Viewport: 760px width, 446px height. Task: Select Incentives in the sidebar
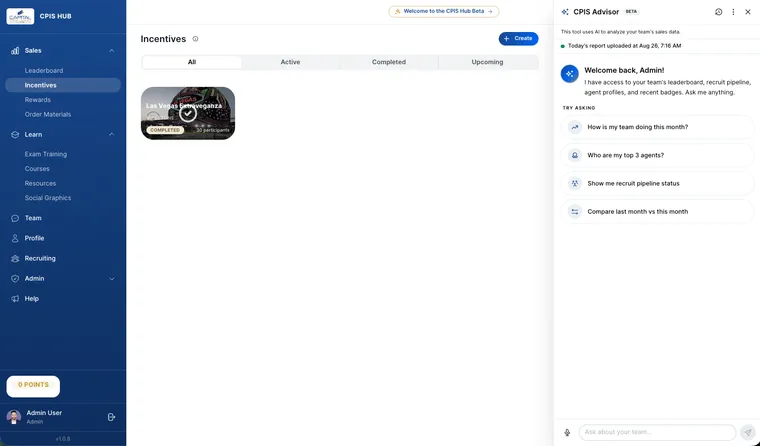coord(63,85)
